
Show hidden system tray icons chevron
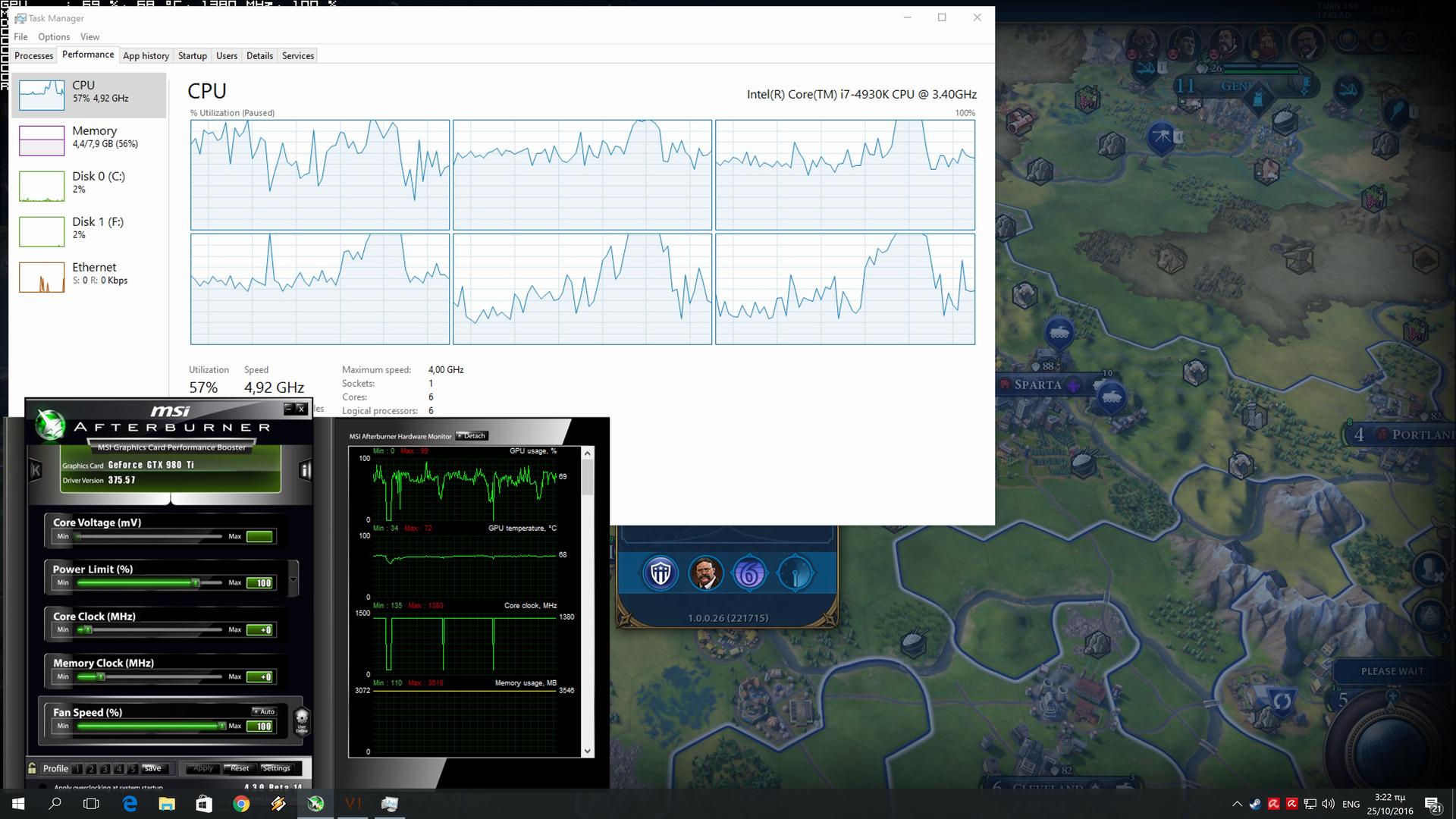point(1237,804)
